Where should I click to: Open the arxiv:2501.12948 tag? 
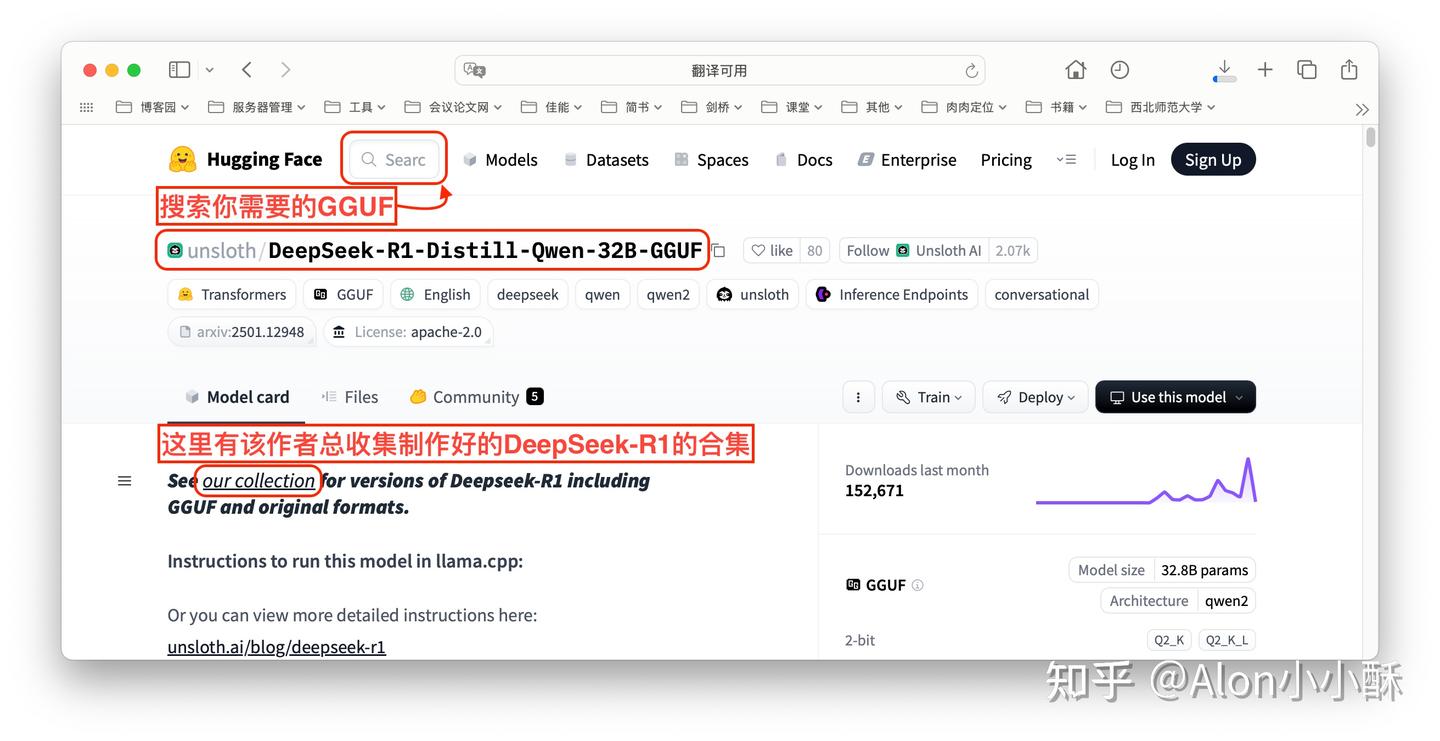click(242, 332)
